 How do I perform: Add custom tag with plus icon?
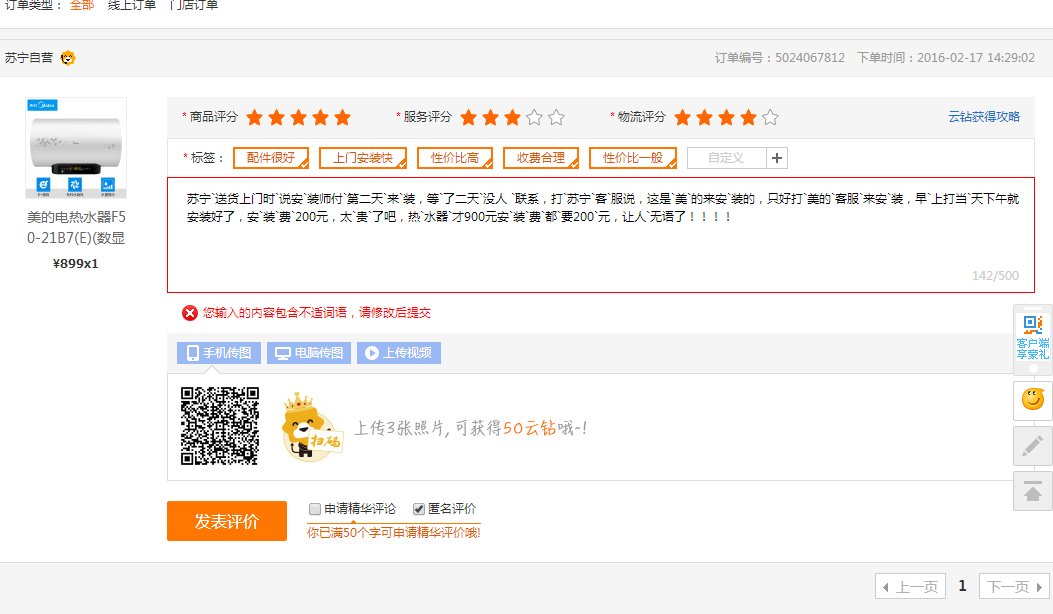pyautogui.click(x=778, y=158)
